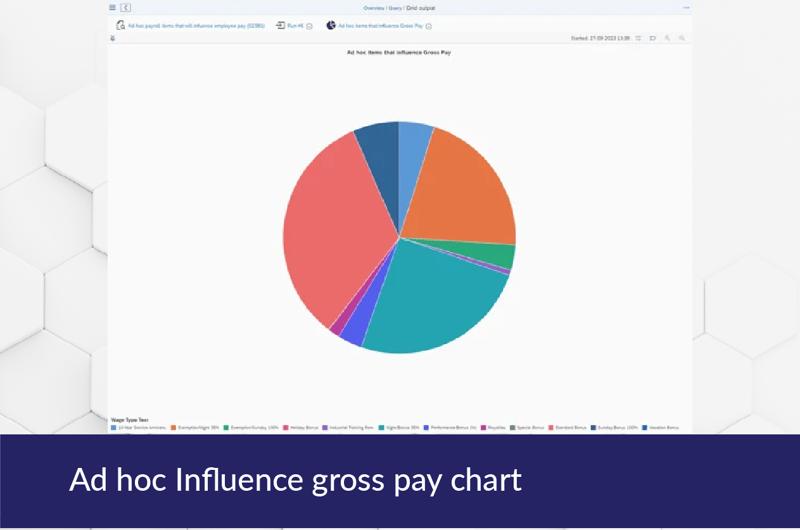Viewport: 800px width, 530px height.
Task: Click the Sunday Bonus 100% legend swatch
Action: (x=593, y=427)
